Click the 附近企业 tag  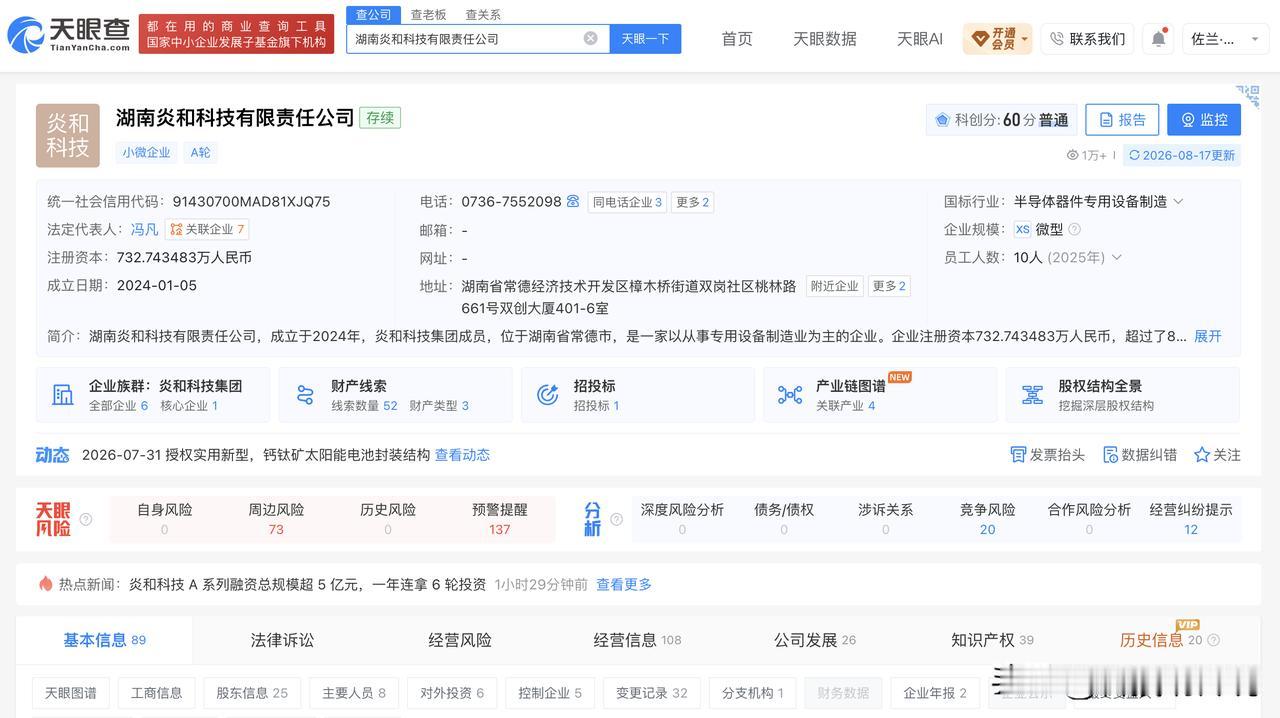(834, 286)
